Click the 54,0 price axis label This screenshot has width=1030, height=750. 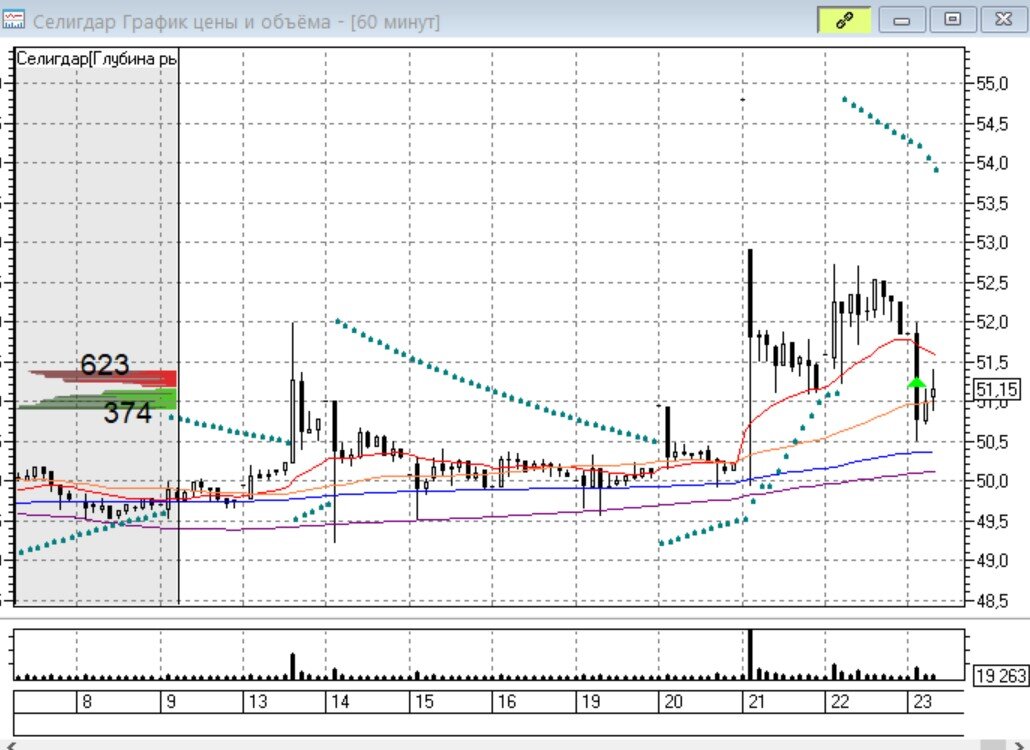pyautogui.click(x=992, y=163)
